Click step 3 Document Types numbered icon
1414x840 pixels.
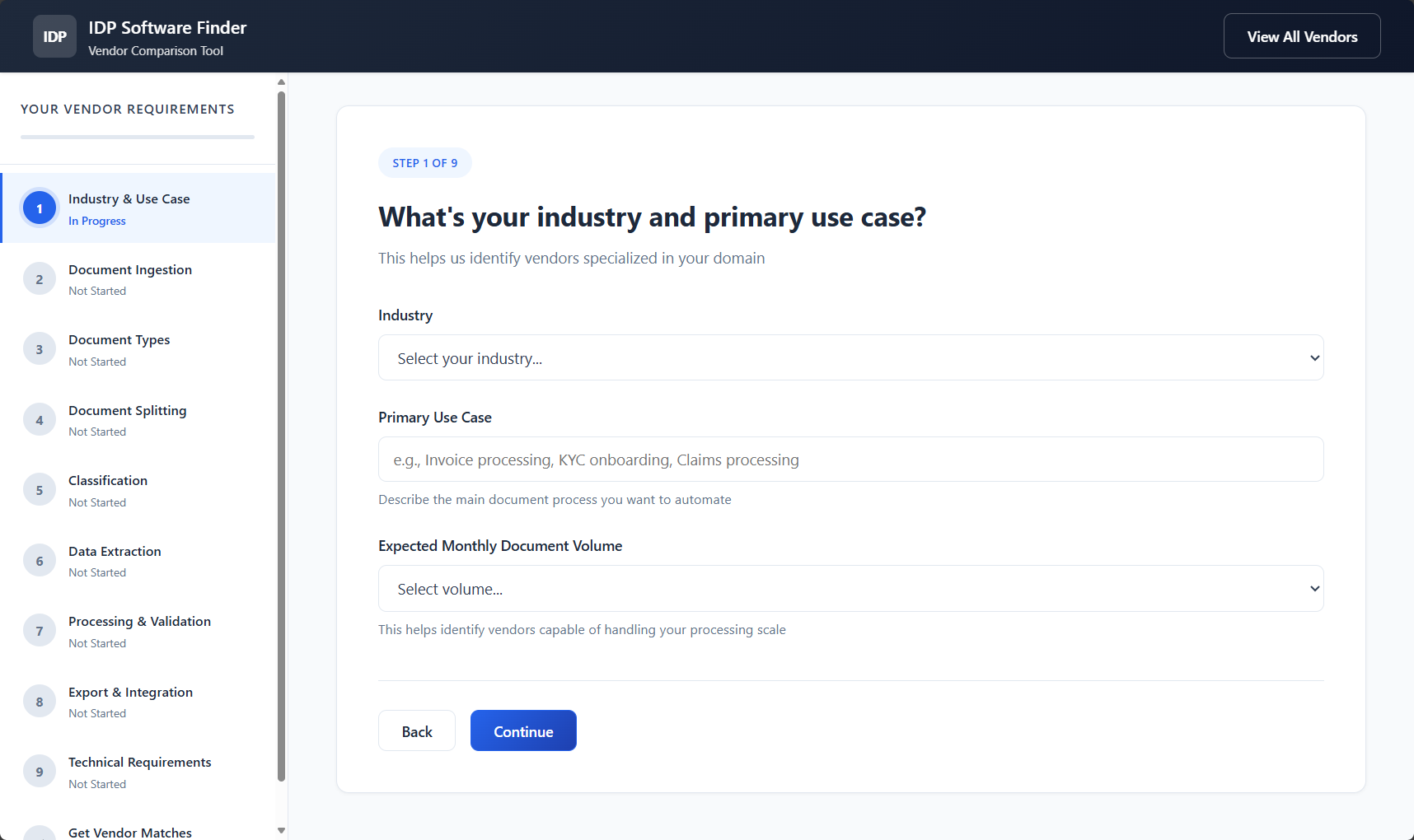coord(40,349)
